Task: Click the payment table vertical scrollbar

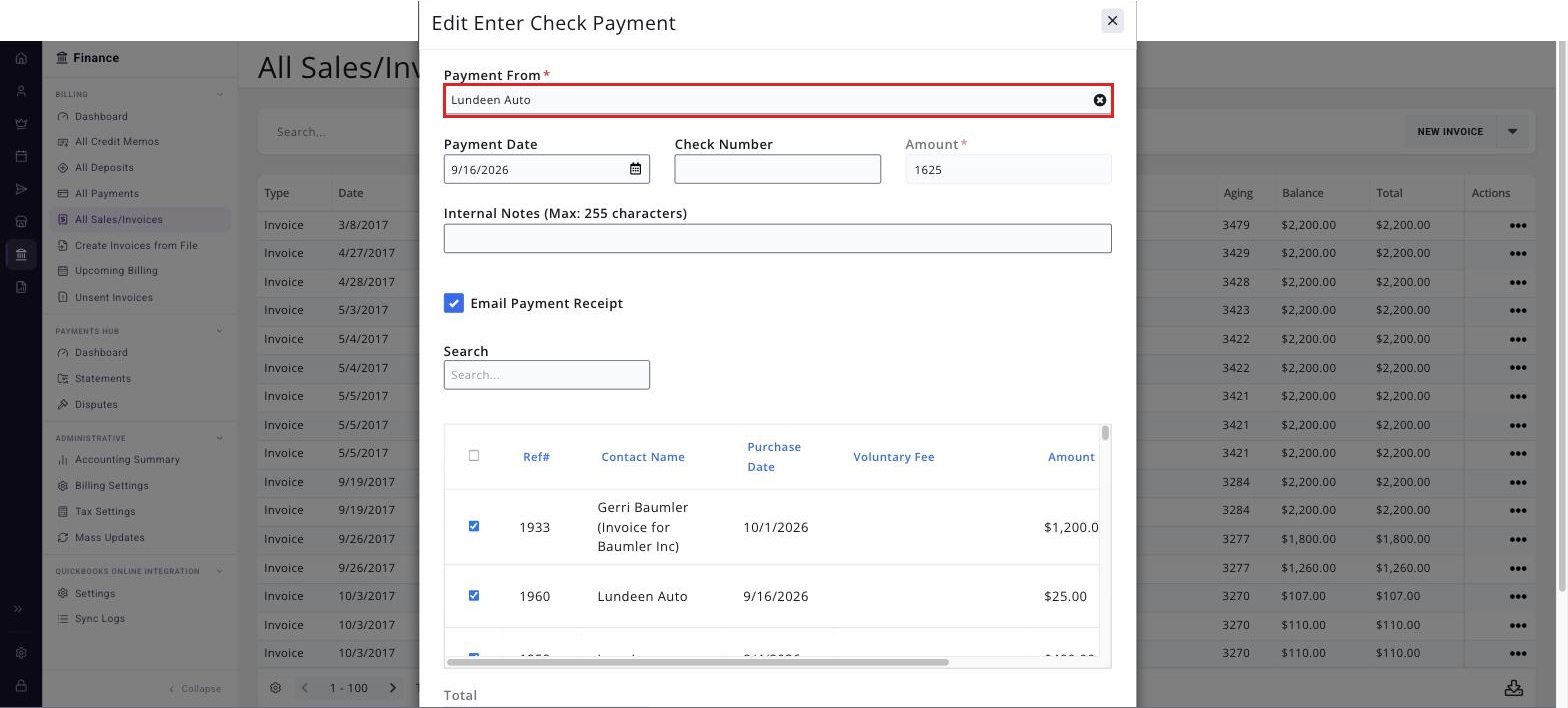Action: [x=1105, y=433]
